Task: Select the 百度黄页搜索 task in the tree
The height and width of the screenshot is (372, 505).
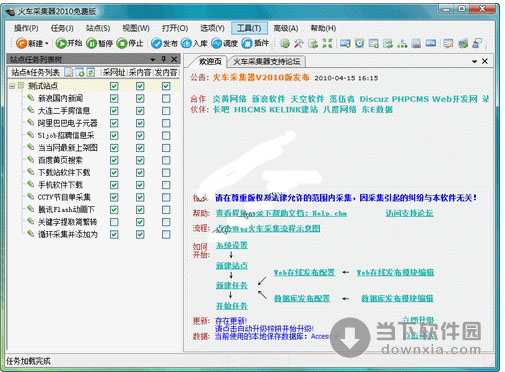Action: click(x=60, y=160)
